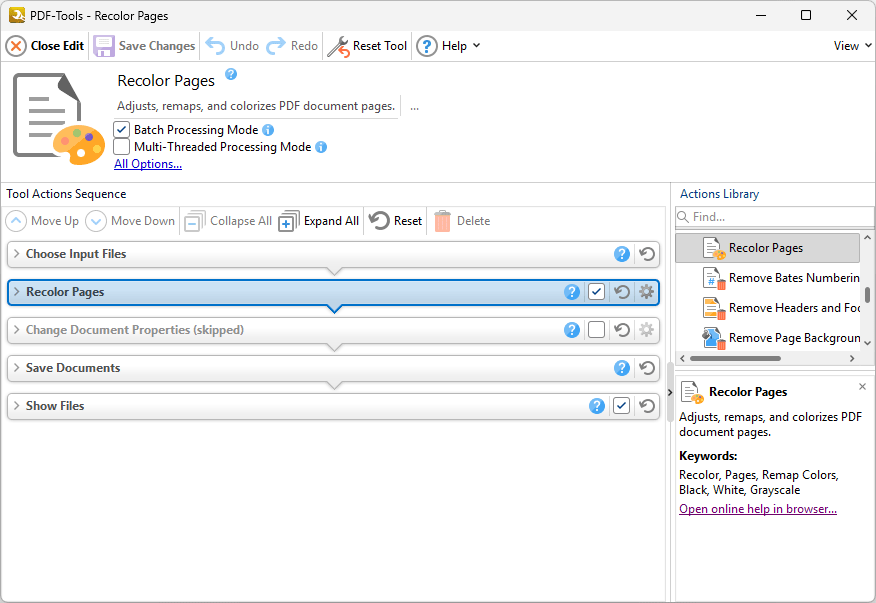
Task: Reset the Show Files step
Action: pyautogui.click(x=647, y=406)
